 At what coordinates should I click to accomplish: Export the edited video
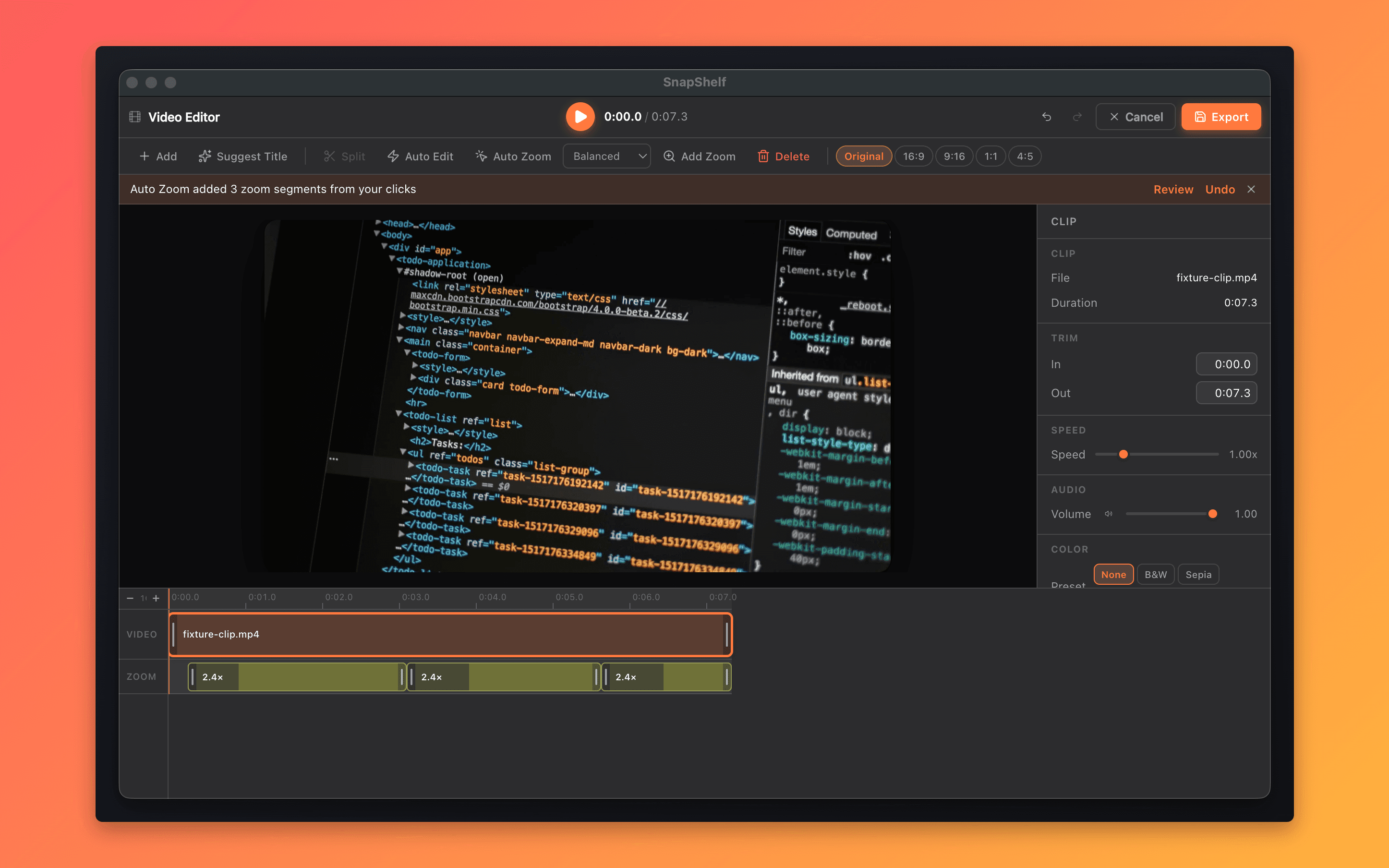[x=1221, y=117]
